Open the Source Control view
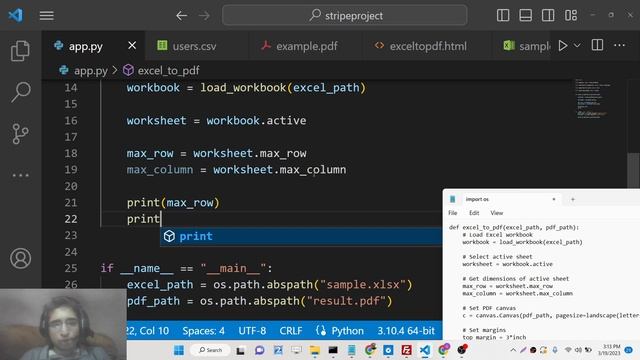 [x=20, y=134]
